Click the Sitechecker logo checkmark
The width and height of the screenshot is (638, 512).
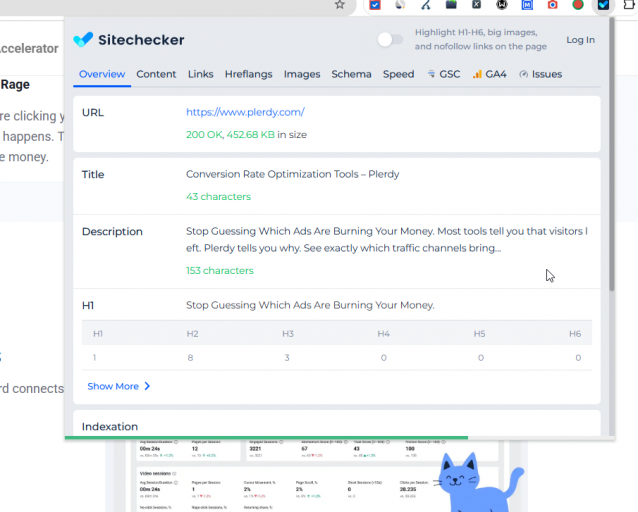(x=83, y=39)
